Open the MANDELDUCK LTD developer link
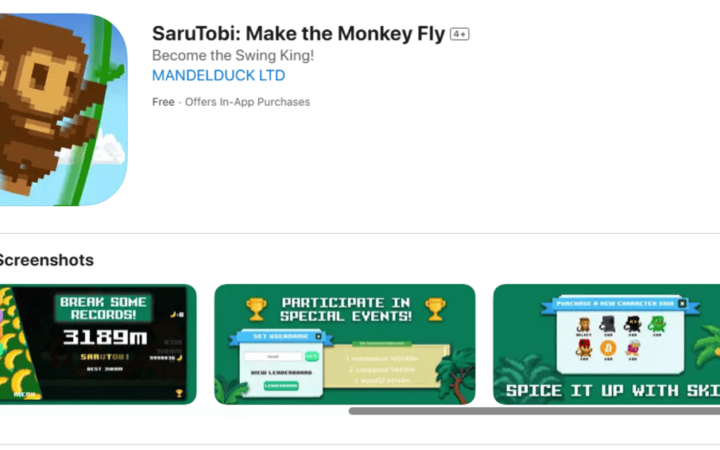The image size is (720, 450). (219, 75)
